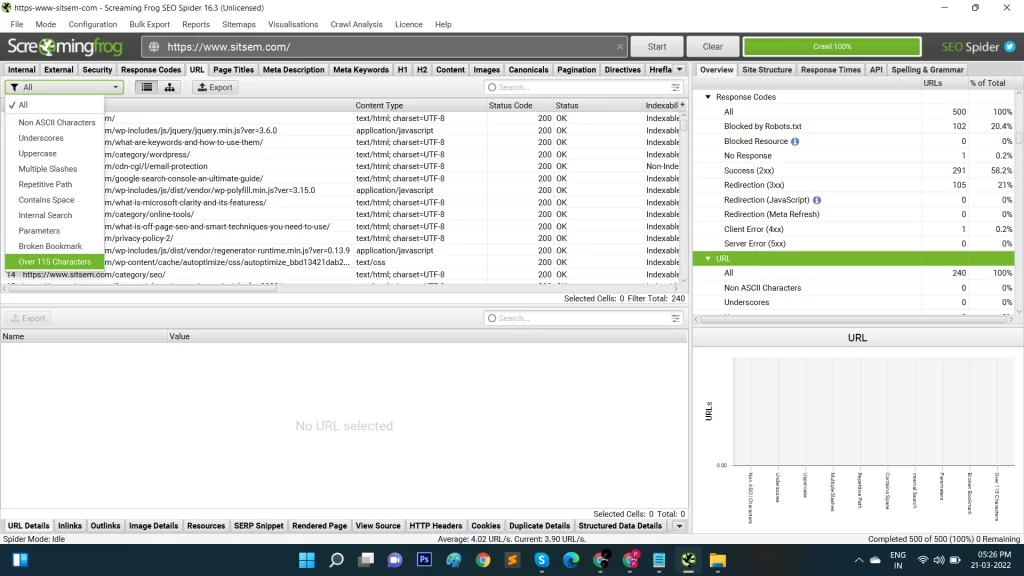1024x576 pixels.
Task: Open the Bulk Export menu
Action: click(150, 24)
